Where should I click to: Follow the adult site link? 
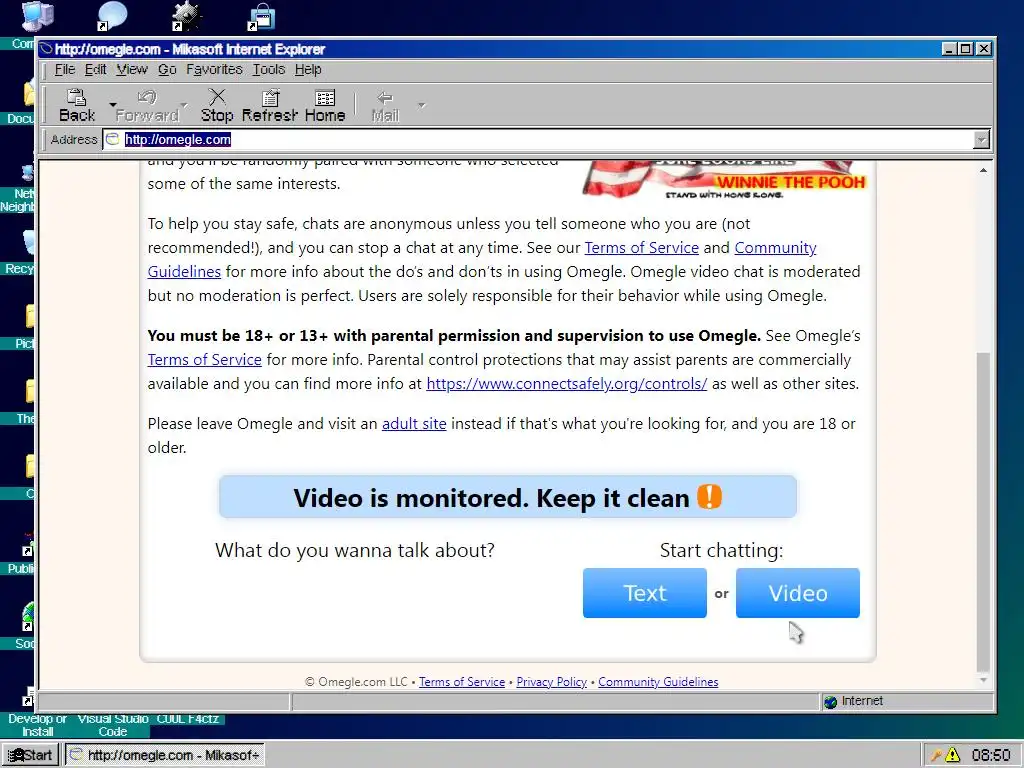414,424
